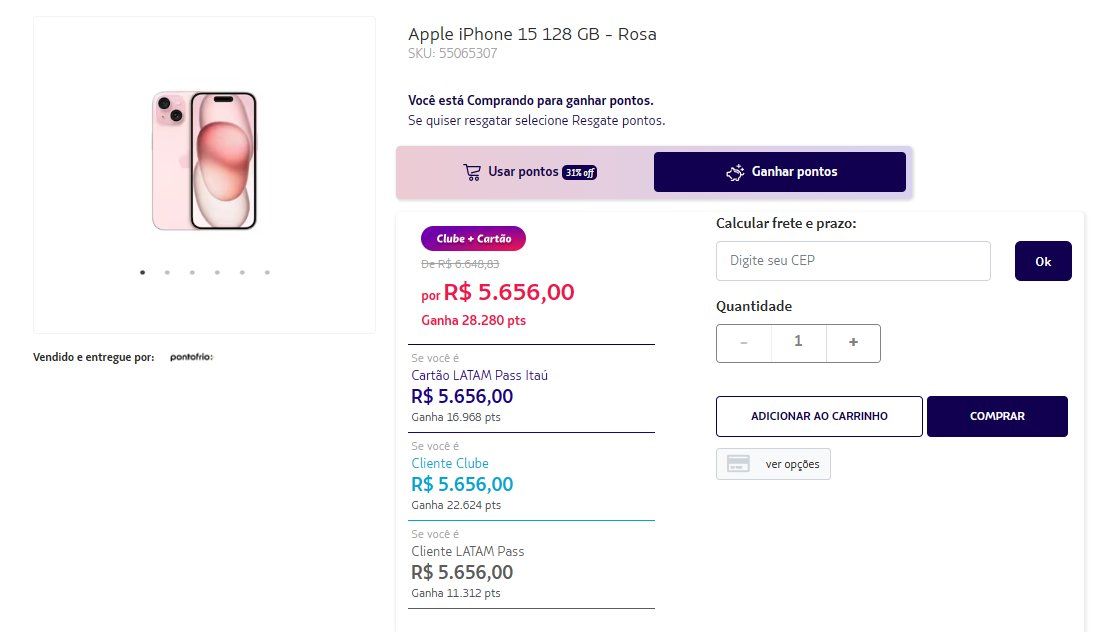
Task: Click the Digite seu CEP field
Action: pyautogui.click(x=853, y=261)
